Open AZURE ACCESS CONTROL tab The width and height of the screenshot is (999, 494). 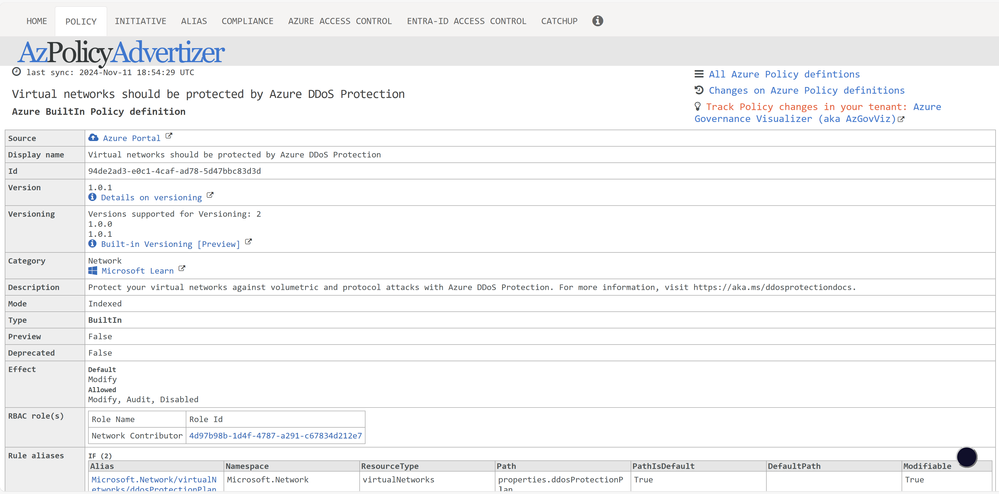point(340,21)
